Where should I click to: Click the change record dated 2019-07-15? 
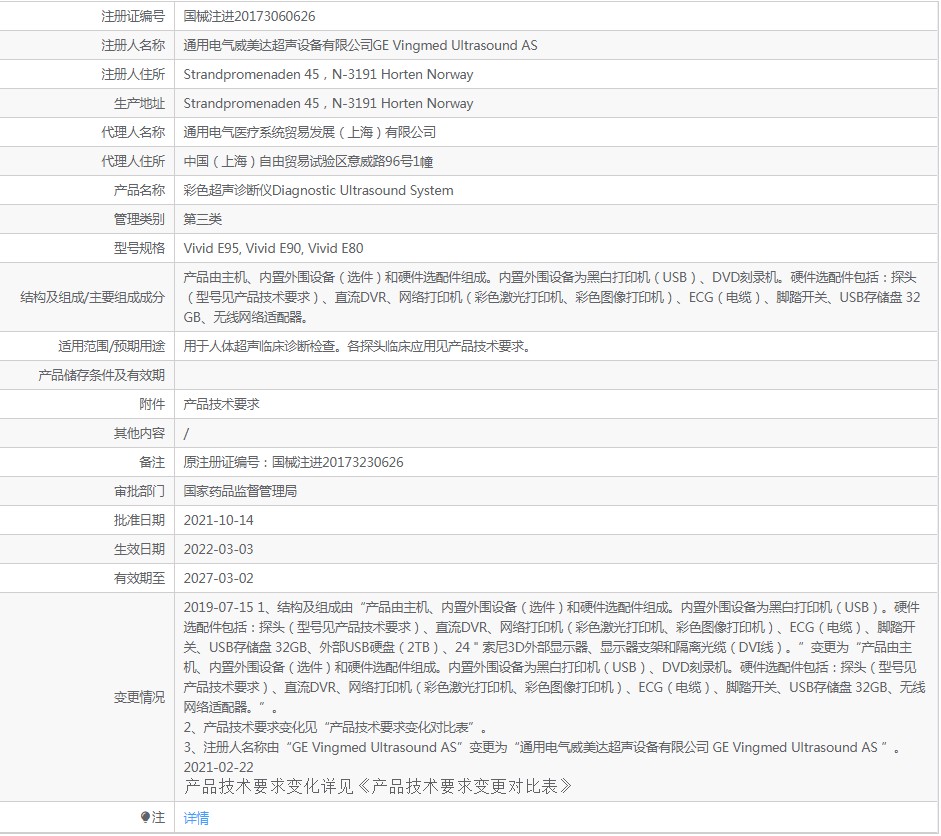pos(554,657)
